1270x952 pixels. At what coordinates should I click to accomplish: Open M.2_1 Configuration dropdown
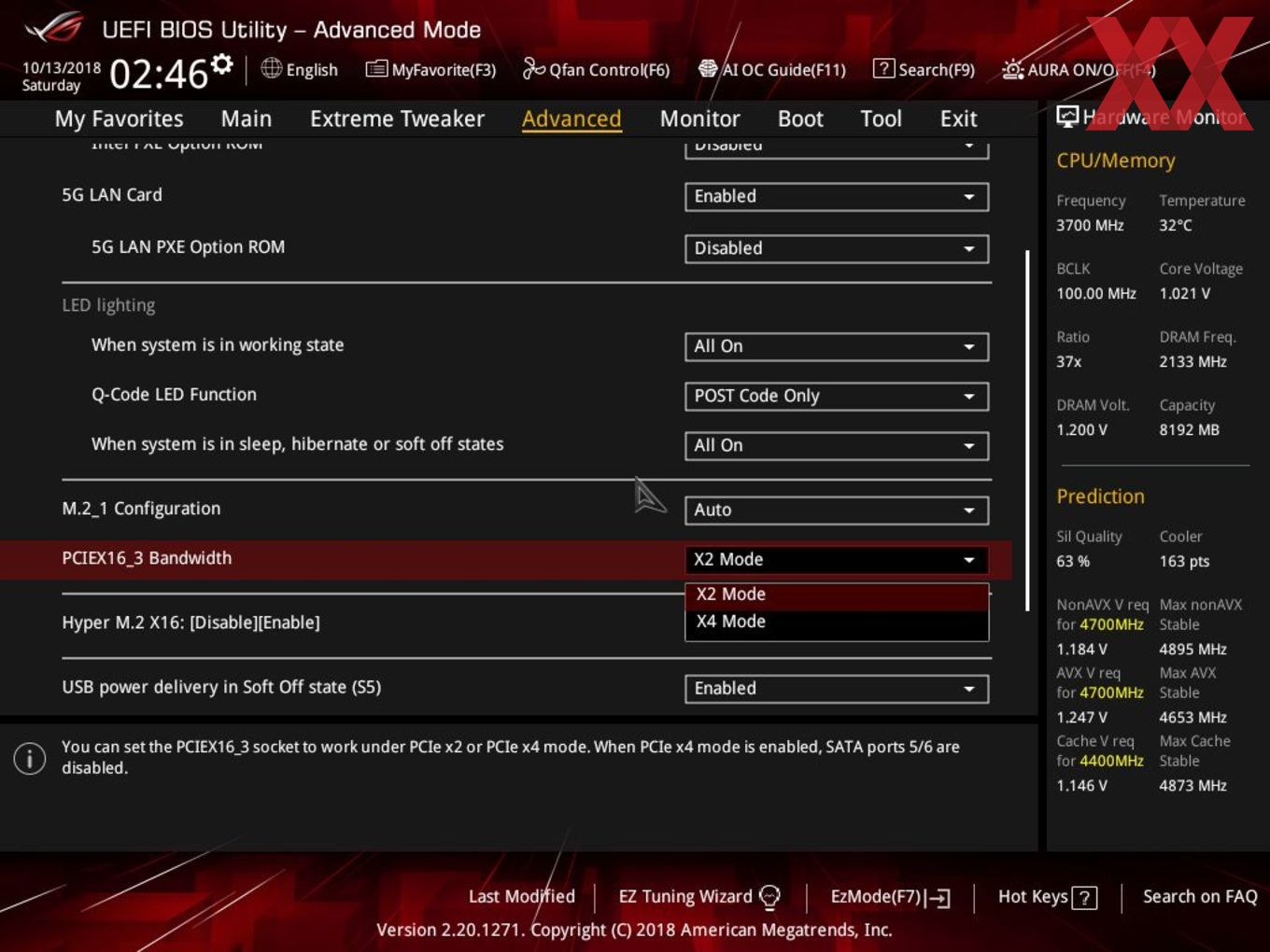point(837,510)
